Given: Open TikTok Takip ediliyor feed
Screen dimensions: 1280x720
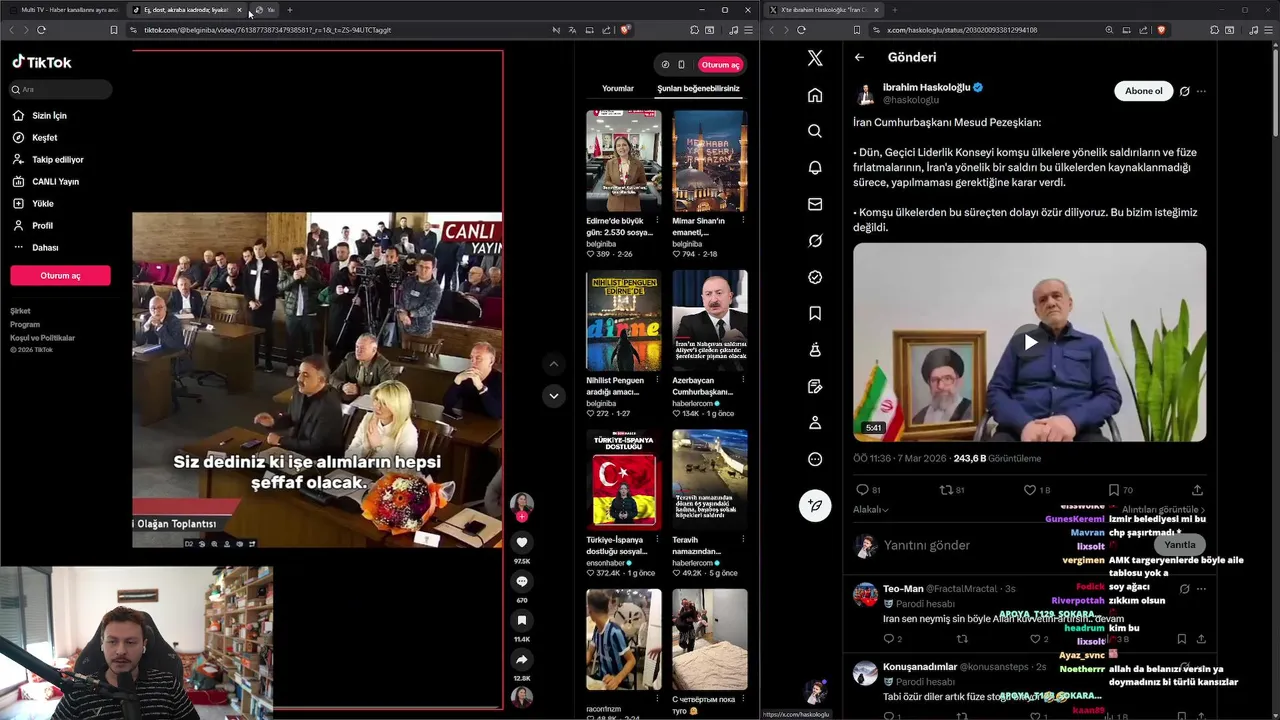Looking at the screenshot, I should click(x=60, y=160).
